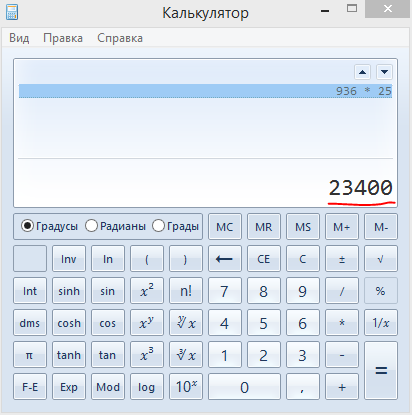Open the Справка menu
Viewport: 412px width, 415px height.
coord(120,38)
